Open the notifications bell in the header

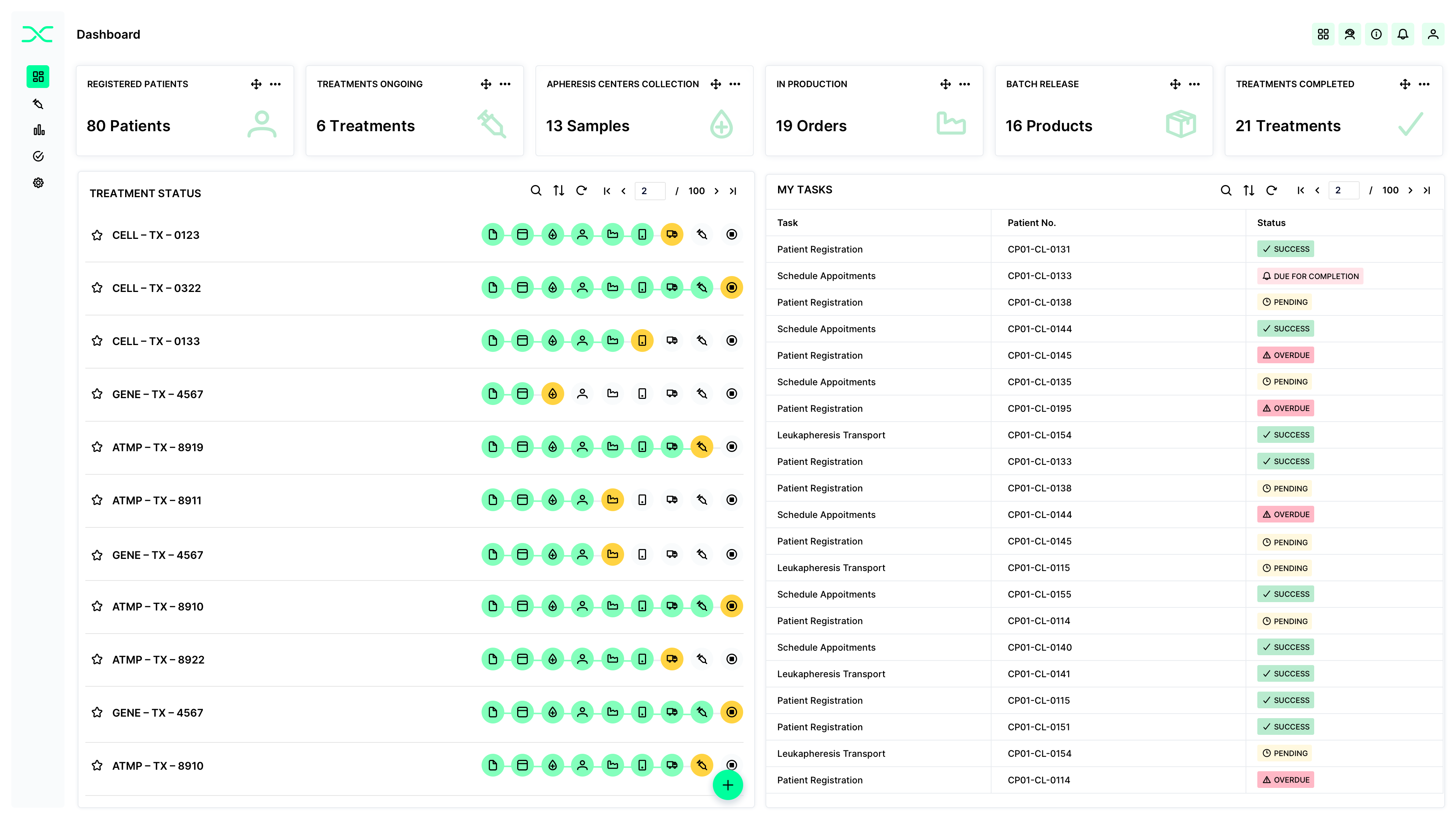tap(1403, 34)
